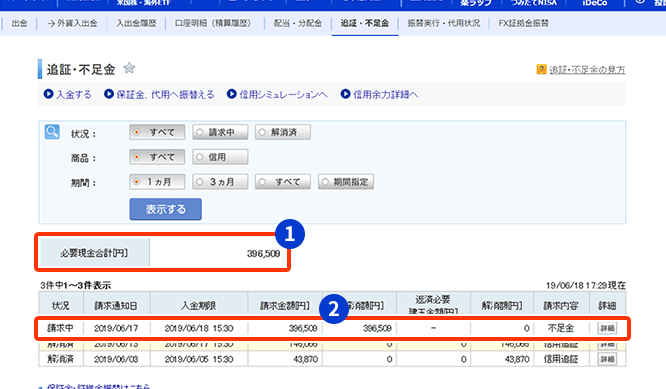
Task: Select 請求中 status radio option
Action: (x=220, y=132)
